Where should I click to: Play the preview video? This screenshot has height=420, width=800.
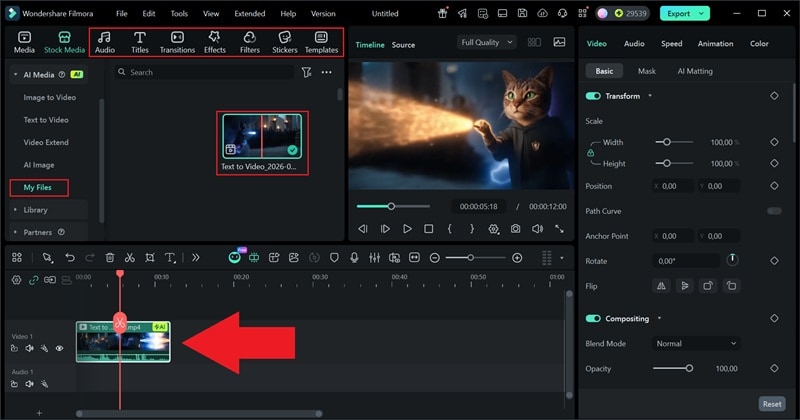407,229
